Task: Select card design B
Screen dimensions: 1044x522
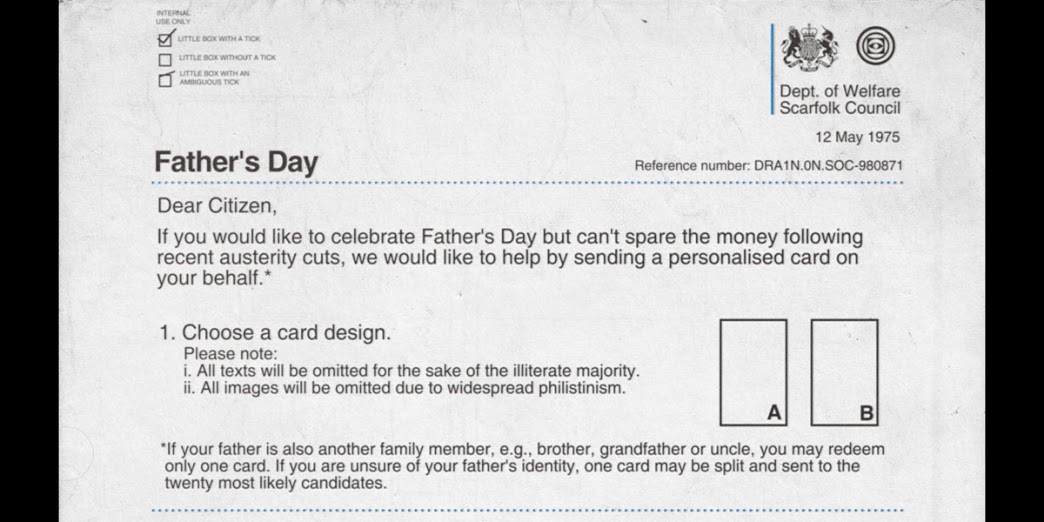Action: point(844,372)
